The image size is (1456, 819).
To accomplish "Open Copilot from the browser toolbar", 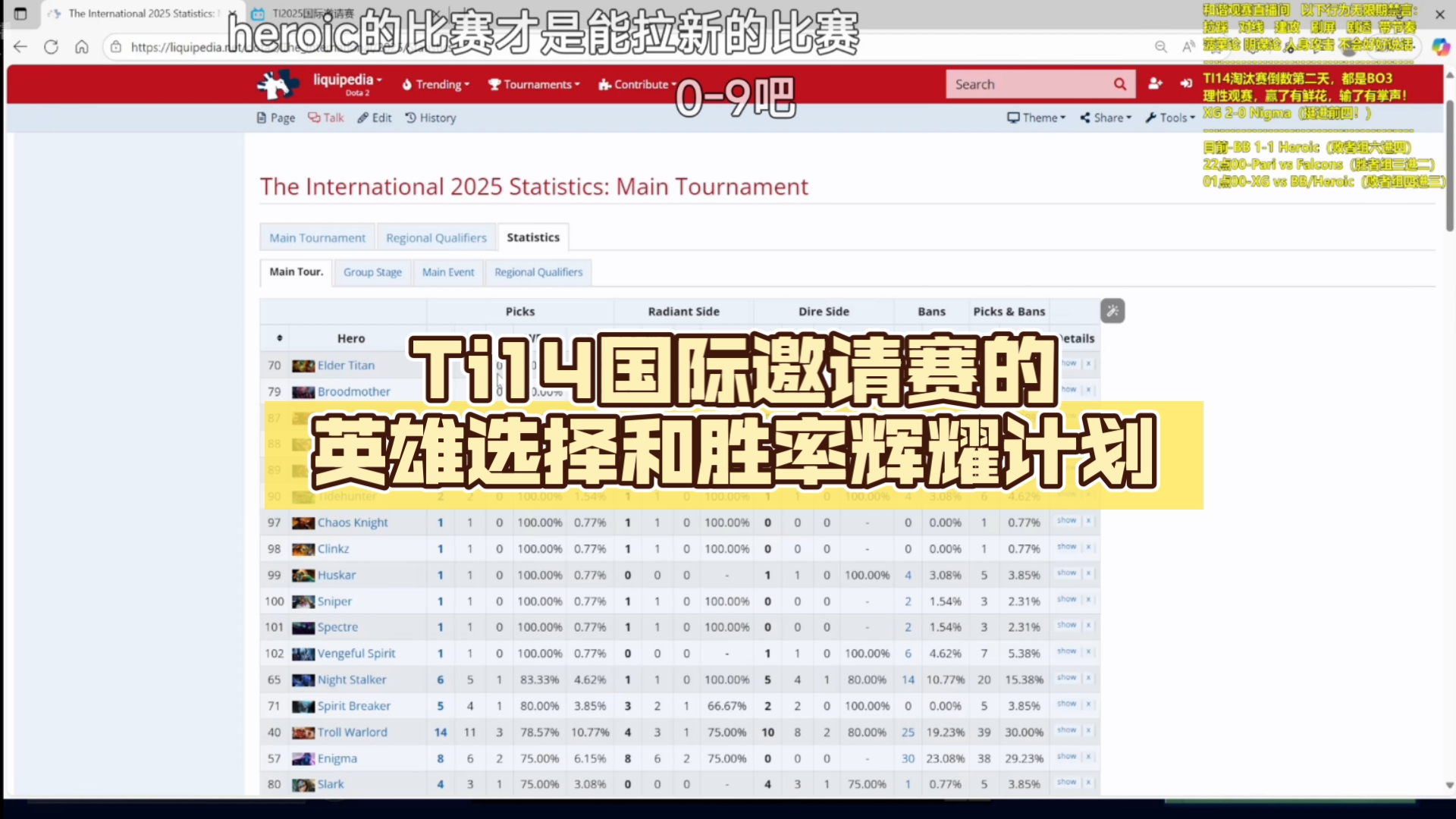I will tap(1440, 46).
